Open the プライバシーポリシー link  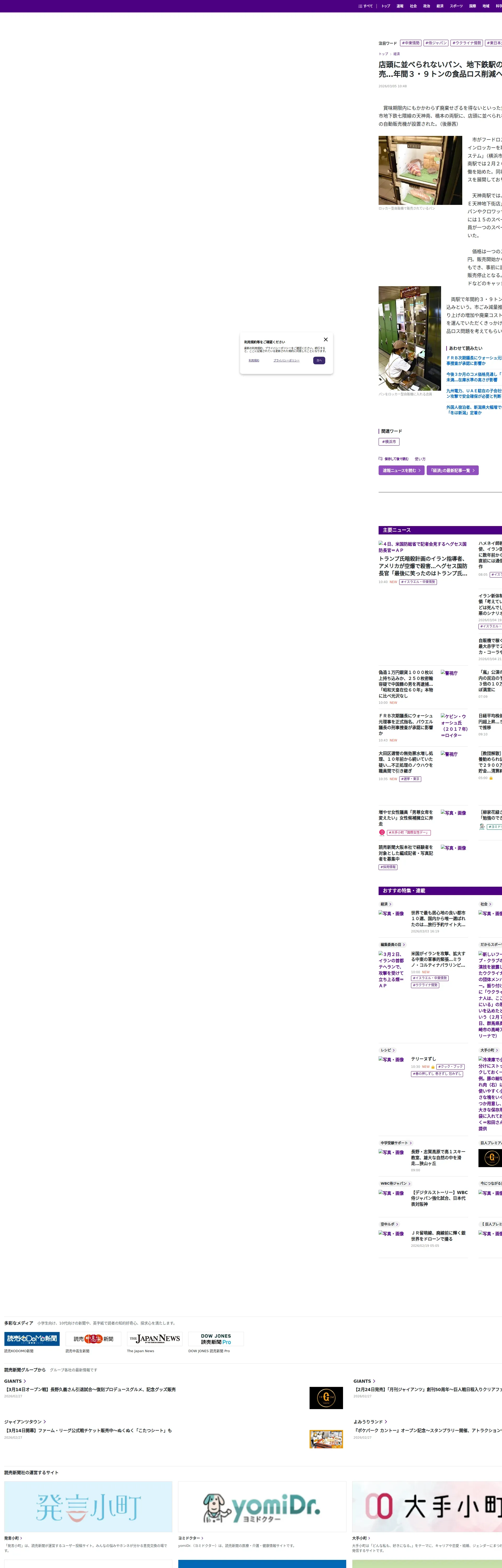286,360
